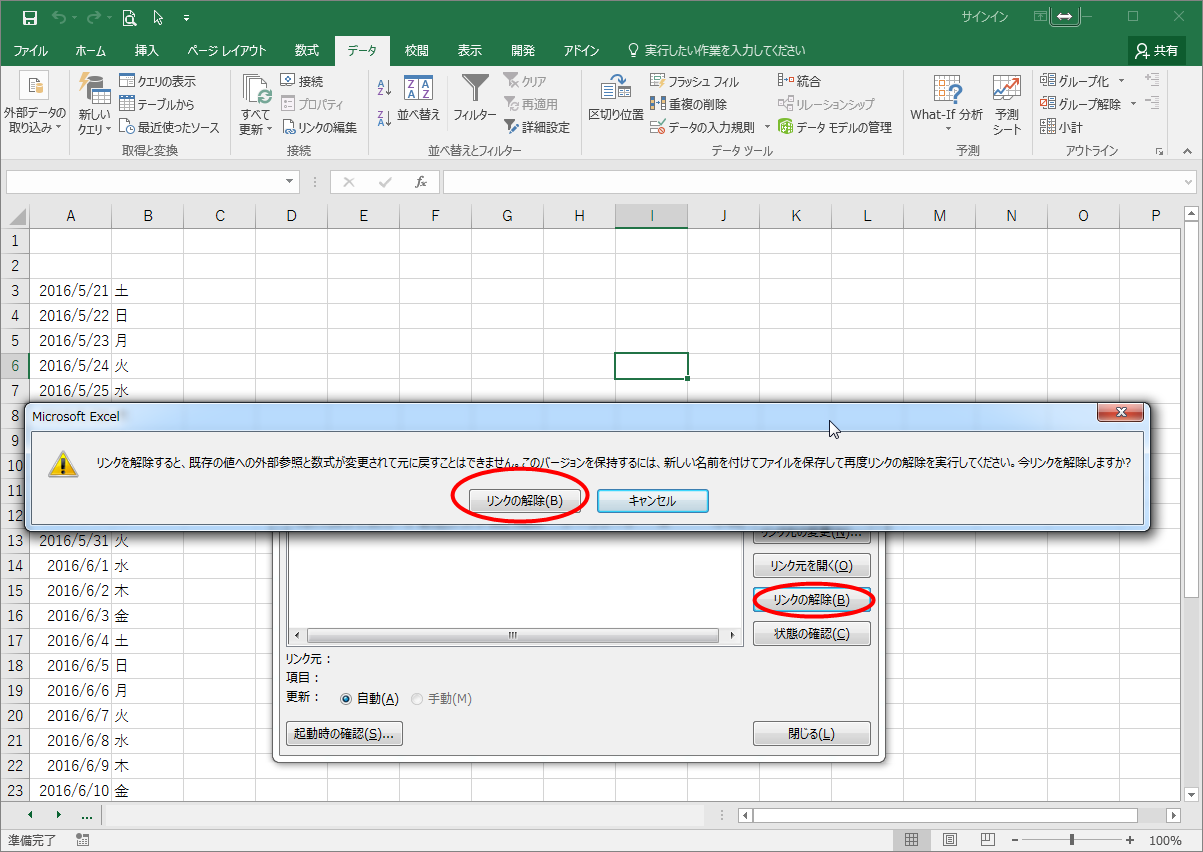1203x852 pixels.
Task: Save the workbook with the floppy icon
Action: 30,17
